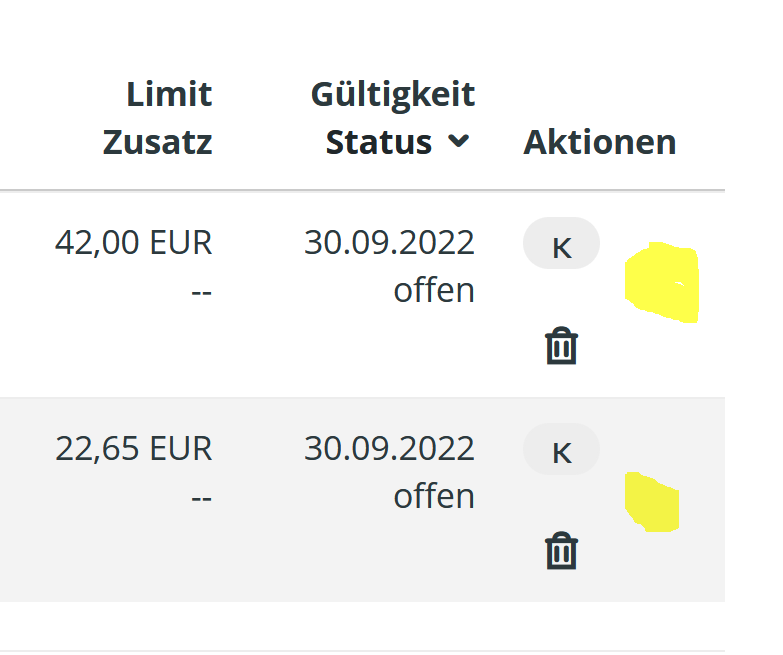Click the 30.09.2022 date in the second row

pos(389,448)
